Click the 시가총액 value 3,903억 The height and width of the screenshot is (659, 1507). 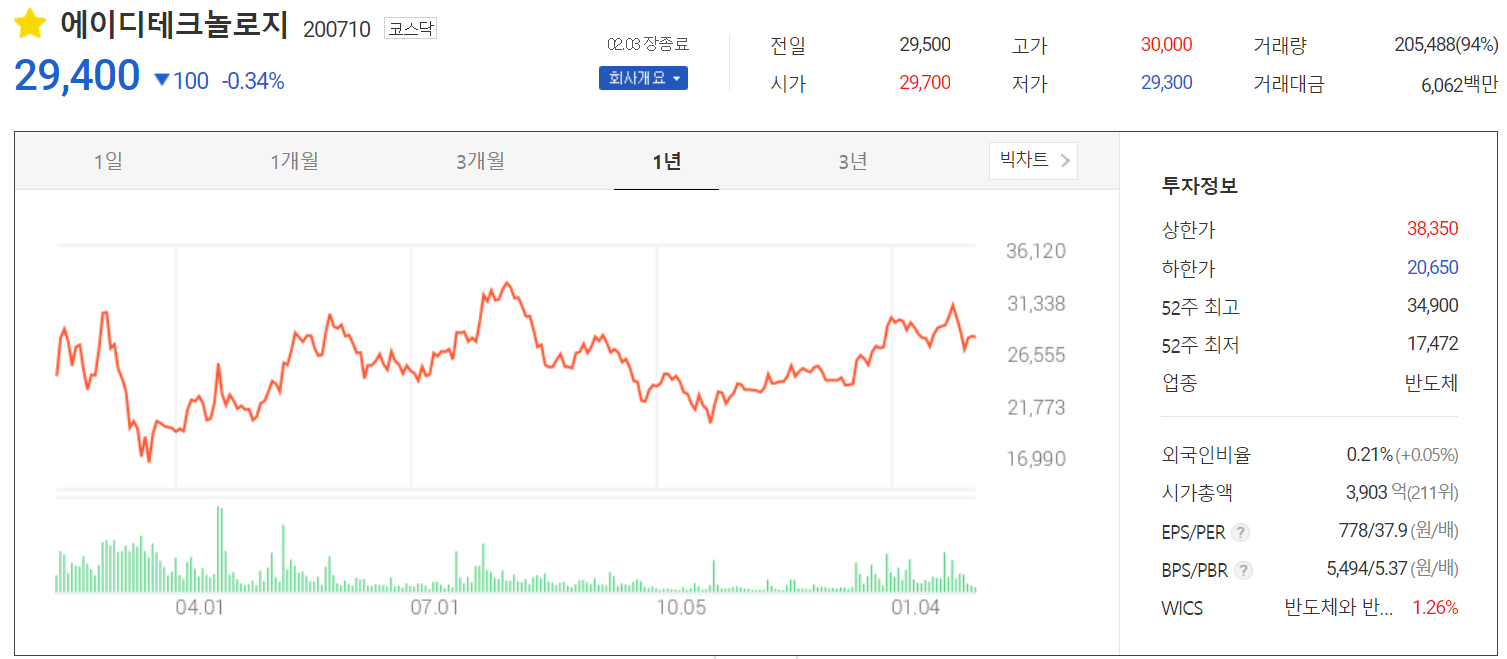(x=1377, y=493)
